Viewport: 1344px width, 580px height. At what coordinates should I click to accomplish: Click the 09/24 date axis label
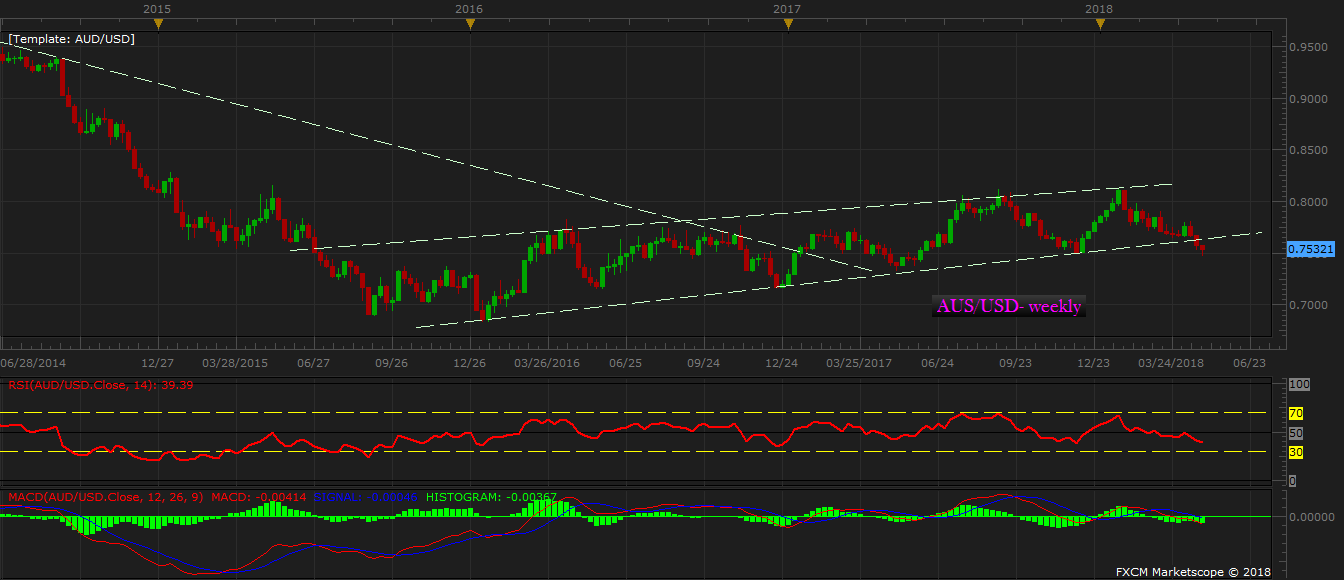point(704,363)
